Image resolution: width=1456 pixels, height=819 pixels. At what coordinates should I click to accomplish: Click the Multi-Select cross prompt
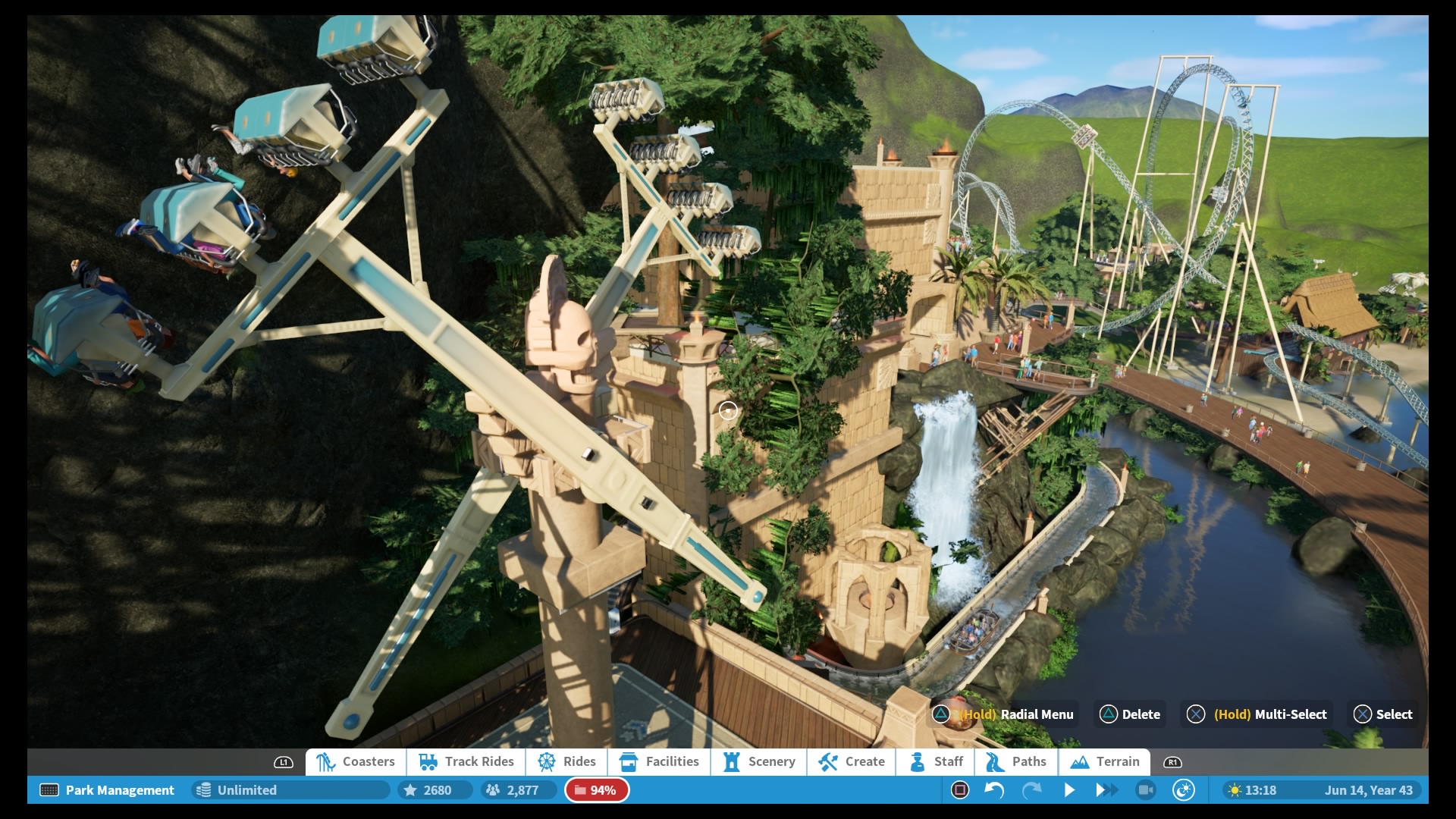(x=1257, y=714)
